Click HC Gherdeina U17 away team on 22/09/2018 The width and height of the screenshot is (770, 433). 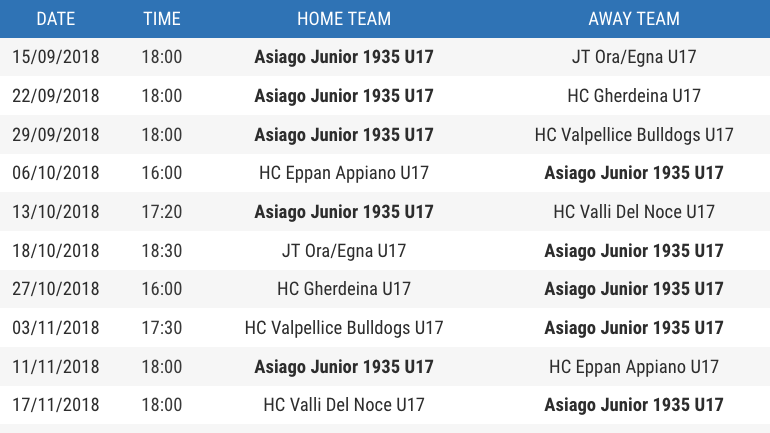(x=634, y=96)
